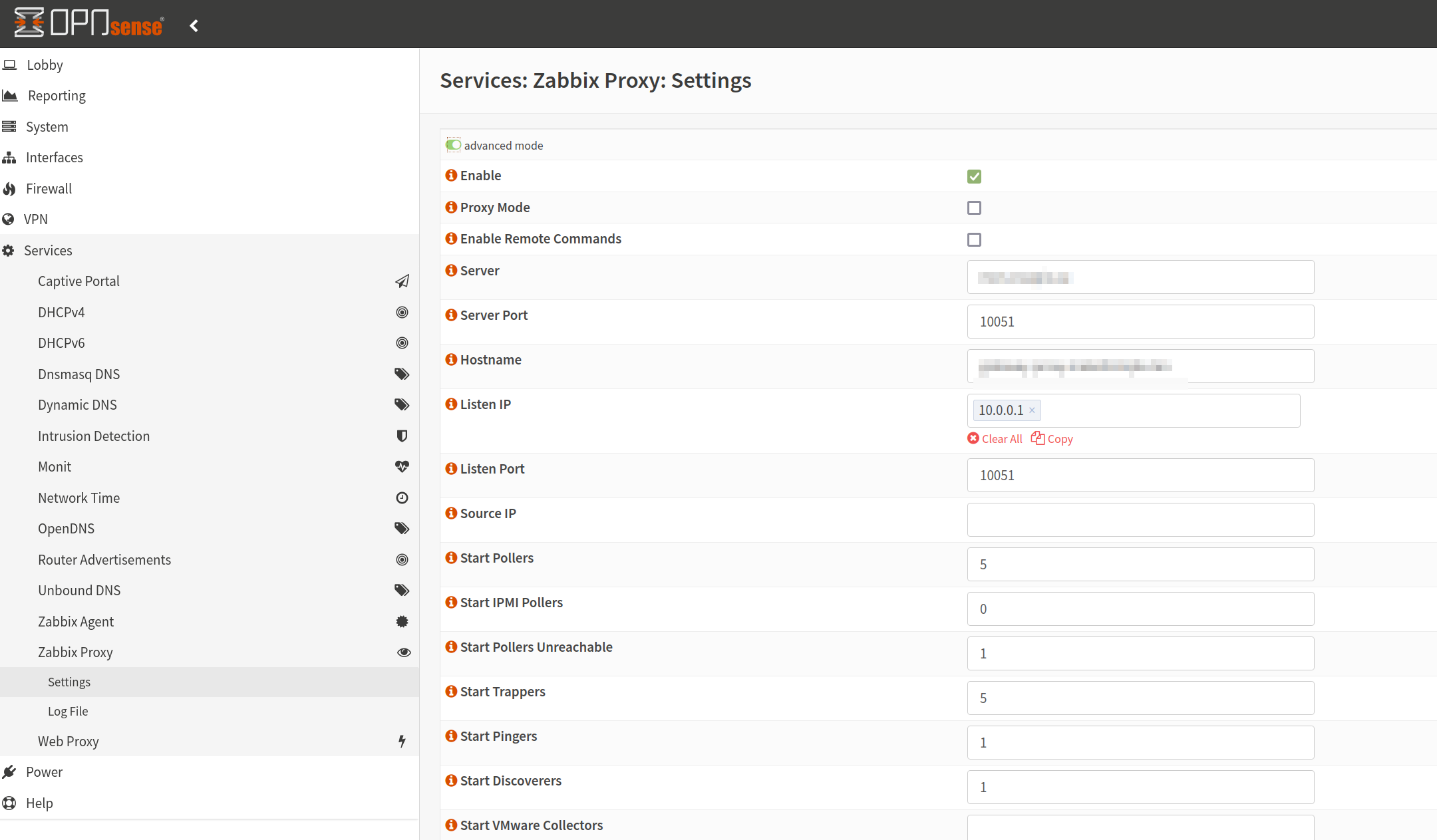This screenshot has height=840, width=1437.
Task: Click into the Source IP field
Action: click(1140, 520)
